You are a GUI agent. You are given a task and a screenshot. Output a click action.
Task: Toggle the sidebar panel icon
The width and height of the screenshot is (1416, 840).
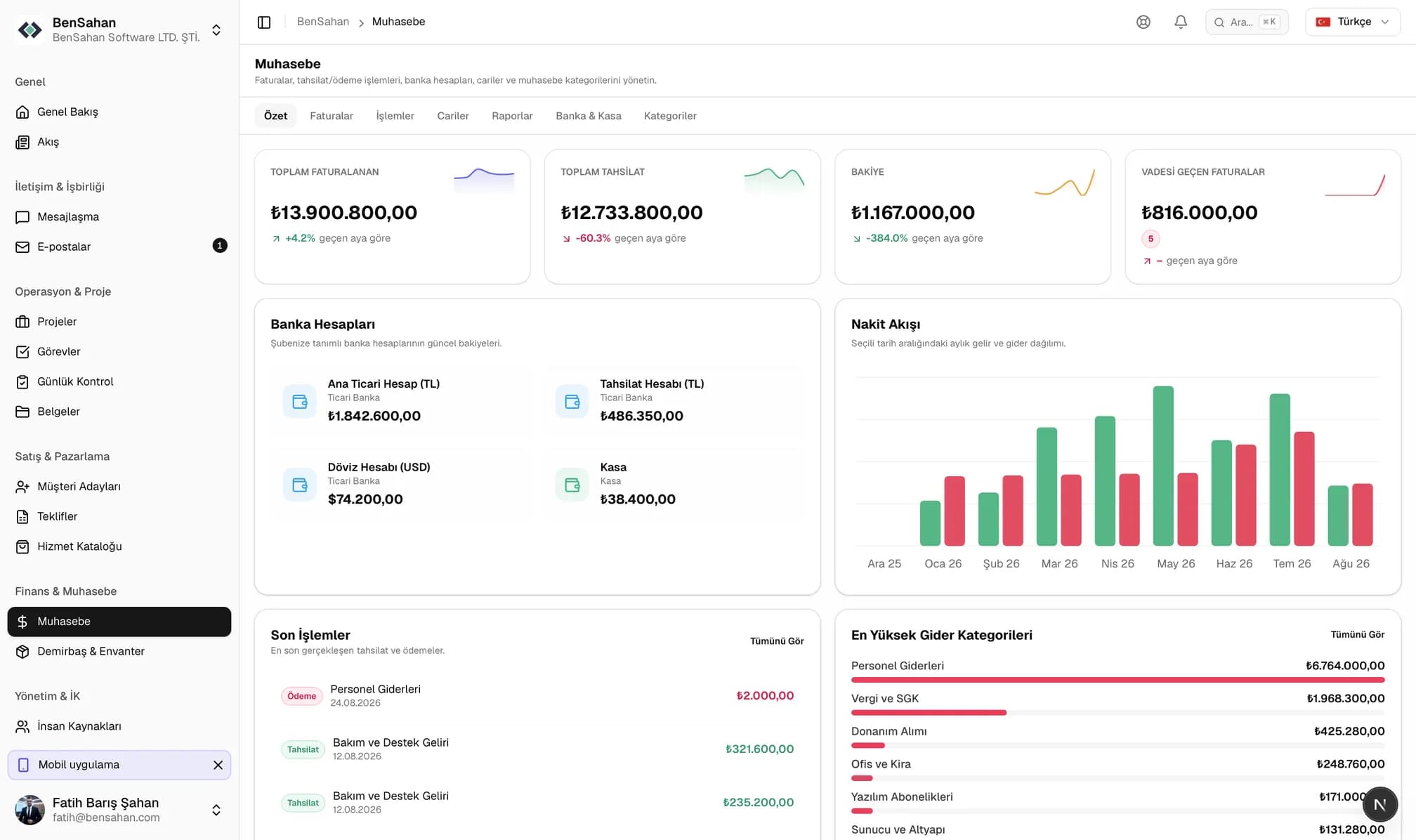(x=264, y=22)
